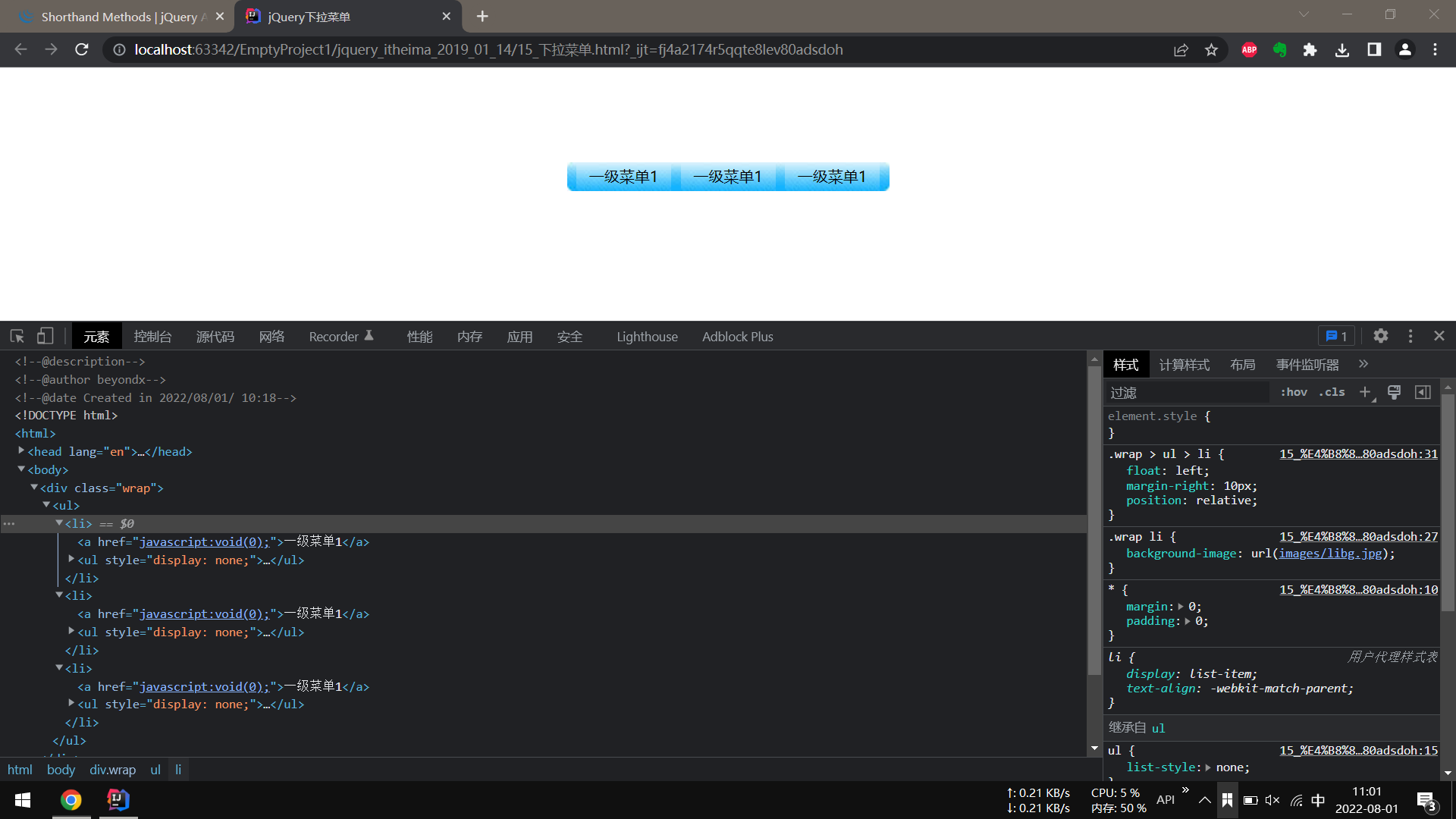Close the DevTools panel
This screenshot has height=819, width=1456.
(x=1439, y=335)
